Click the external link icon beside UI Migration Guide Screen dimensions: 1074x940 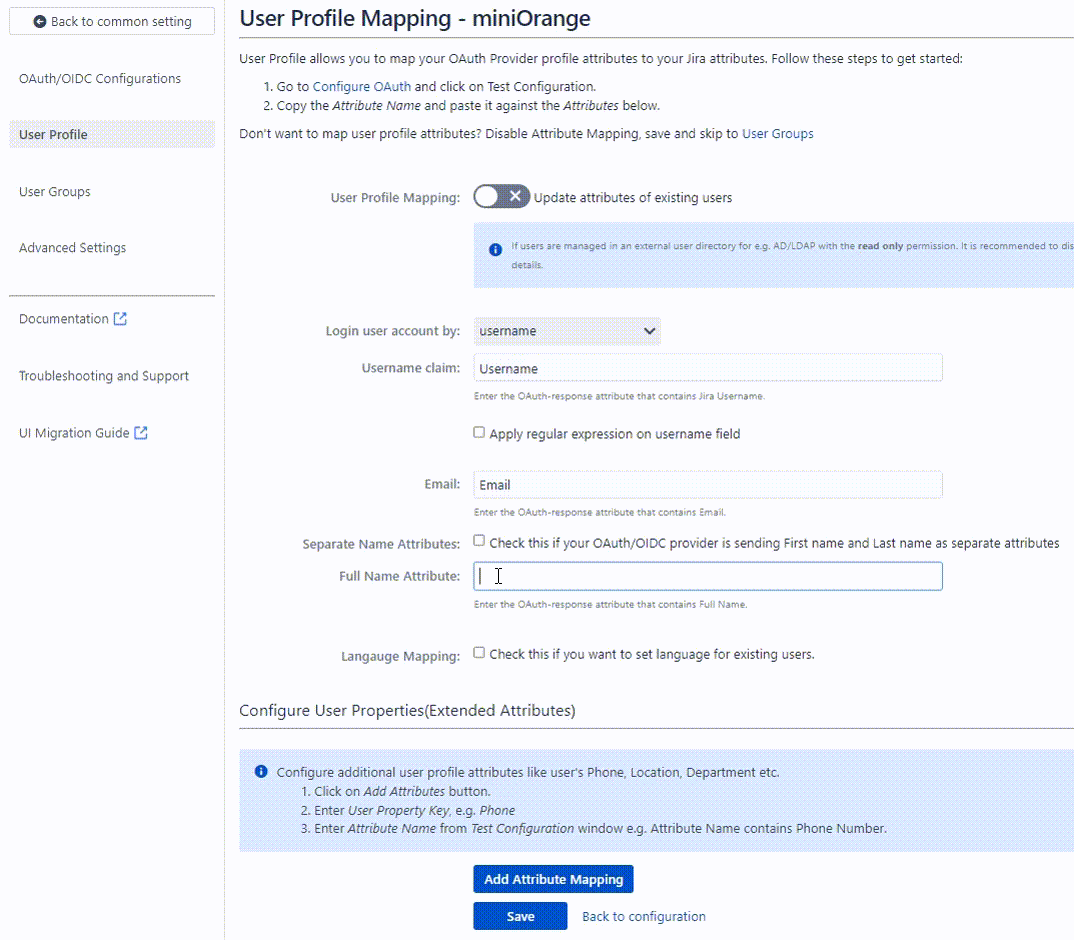coord(140,433)
